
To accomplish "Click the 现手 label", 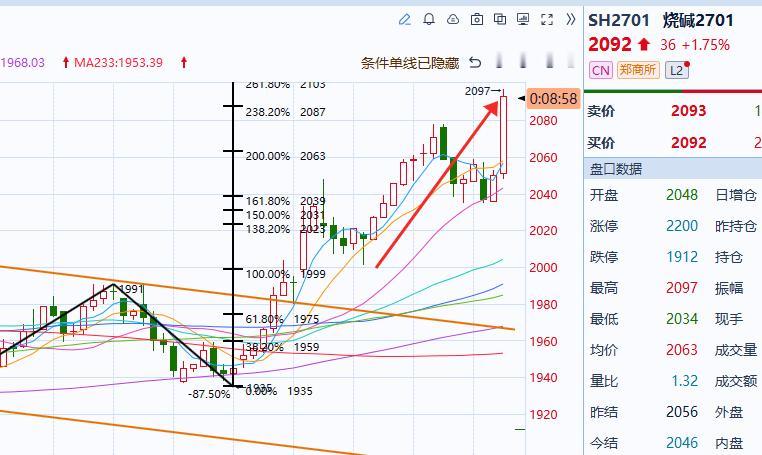I will click(x=729, y=319).
